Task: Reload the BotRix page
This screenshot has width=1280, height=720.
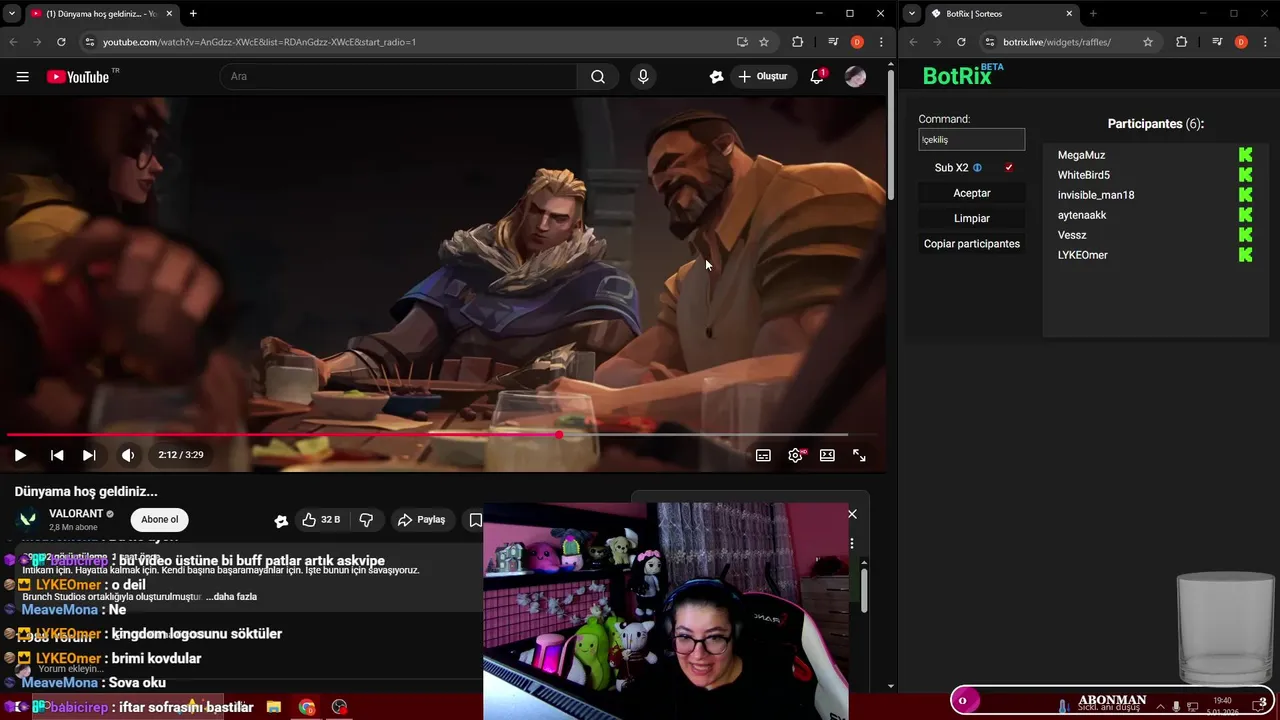Action: pyautogui.click(x=961, y=42)
